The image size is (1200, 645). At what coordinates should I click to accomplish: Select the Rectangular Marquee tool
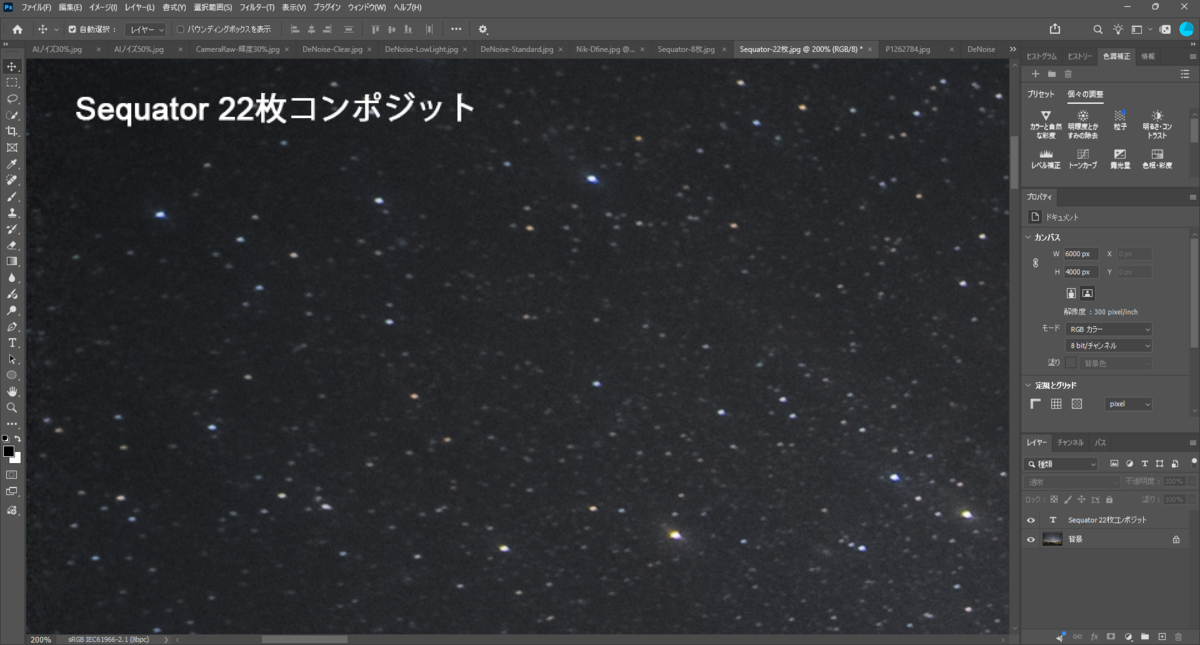(x=12, y=82)
